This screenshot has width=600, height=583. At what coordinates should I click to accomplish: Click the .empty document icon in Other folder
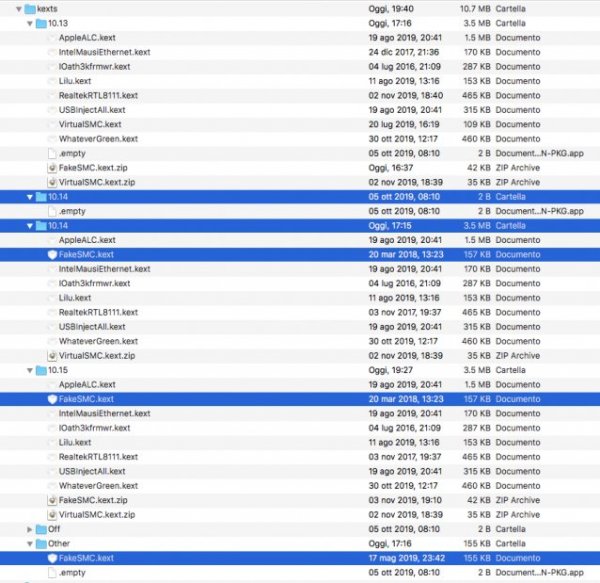tap(52, 573)
